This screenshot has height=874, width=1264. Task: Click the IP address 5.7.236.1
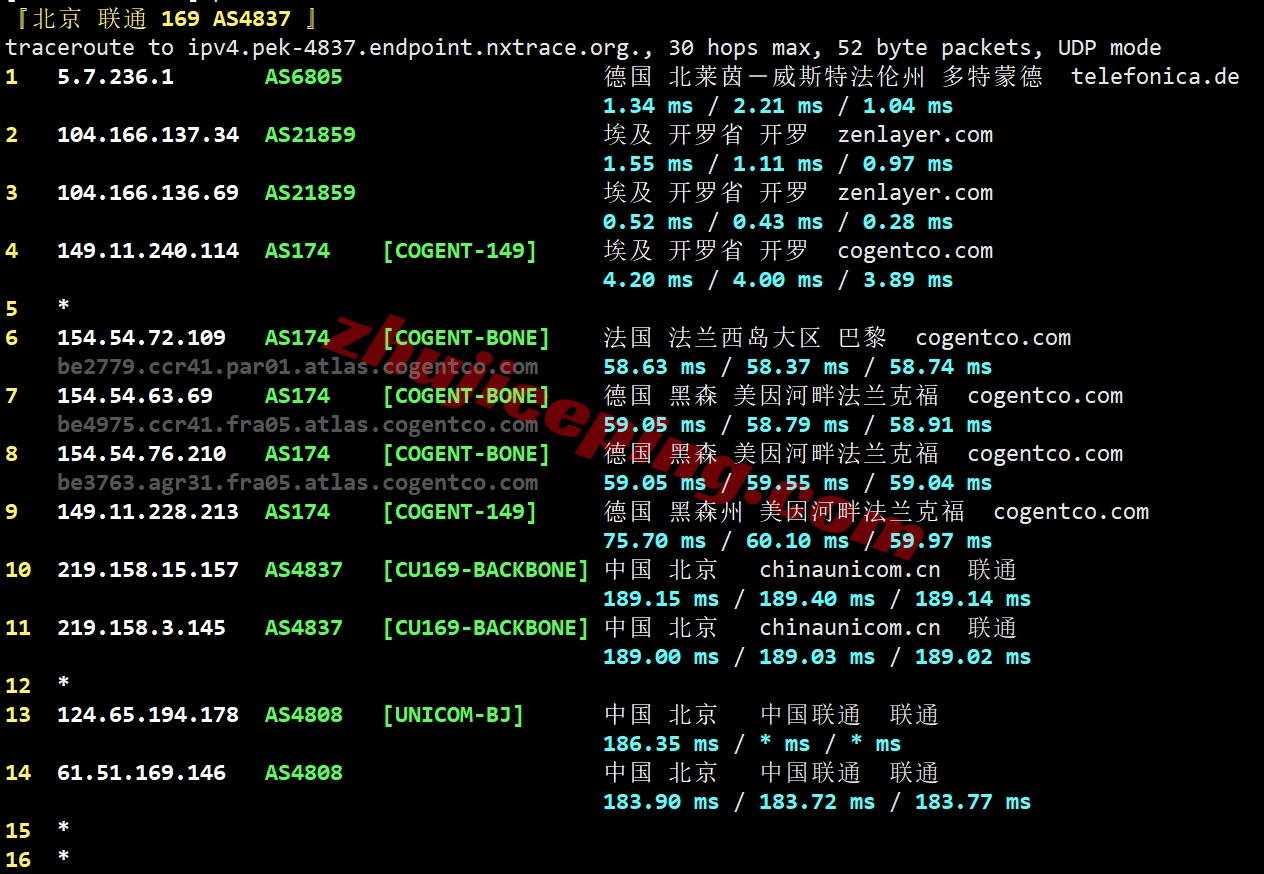point(115,77)
